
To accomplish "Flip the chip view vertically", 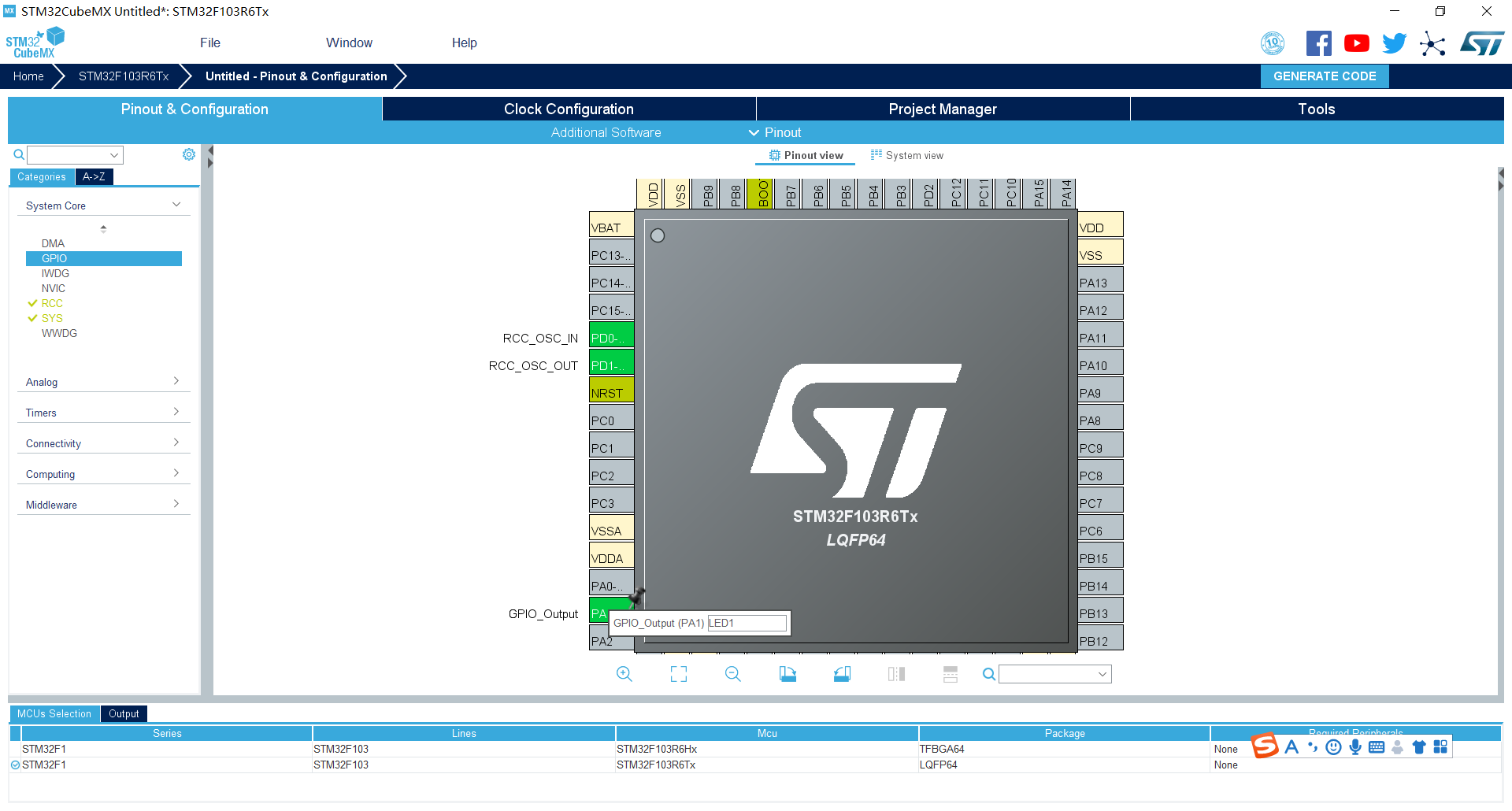I will pos(951,674).
